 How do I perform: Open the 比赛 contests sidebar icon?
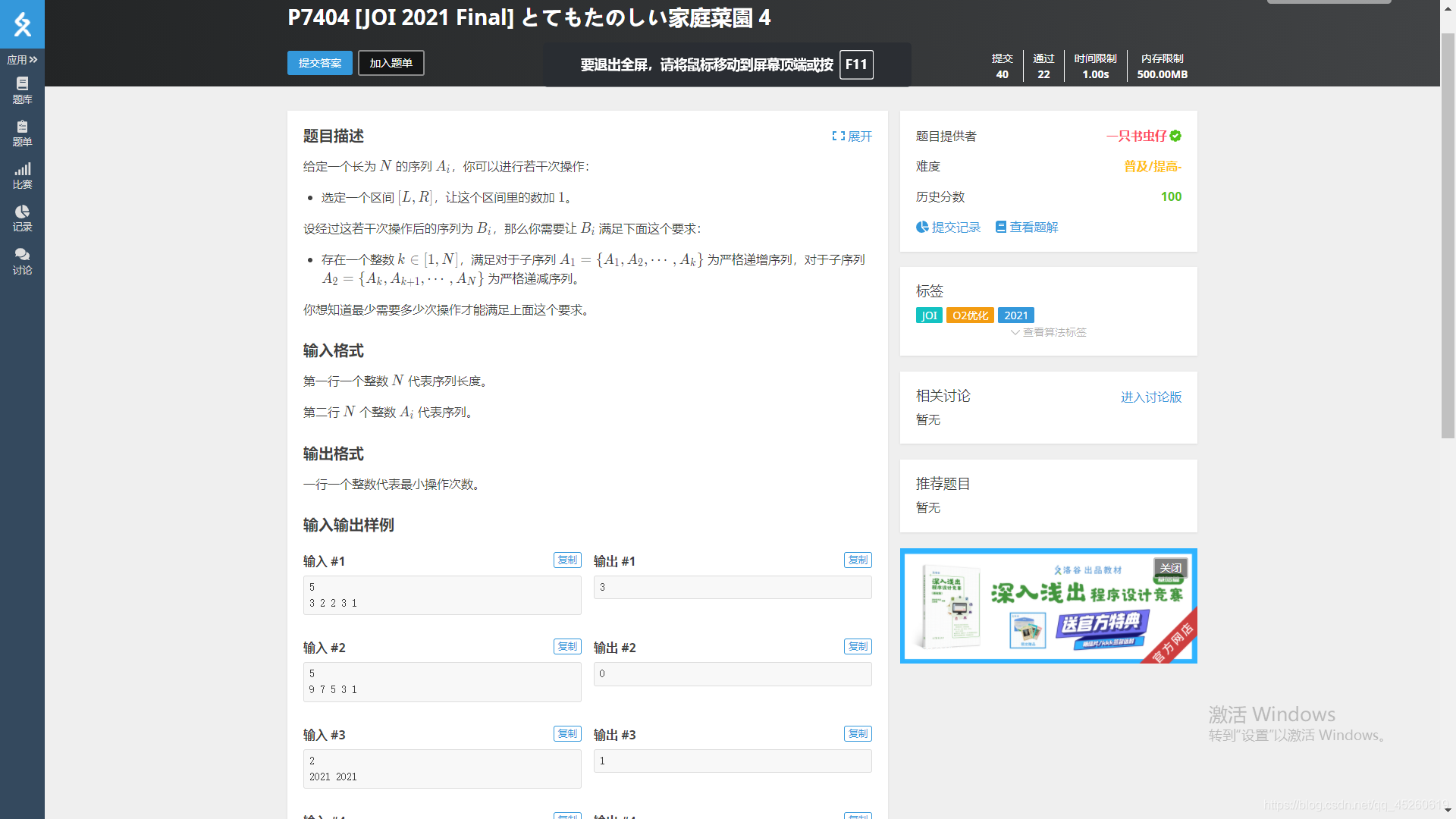click(22, 174)
